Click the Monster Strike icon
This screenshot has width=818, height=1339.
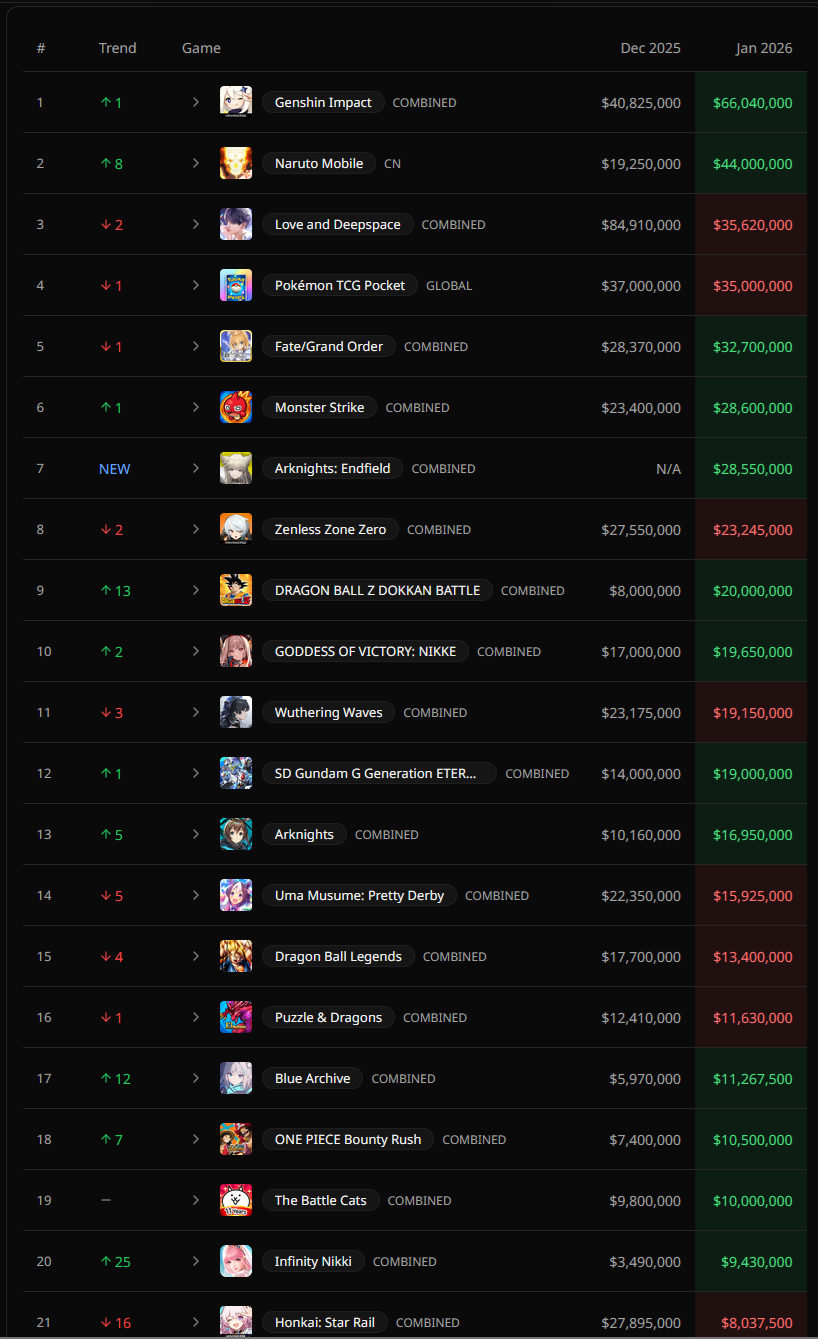236,407
